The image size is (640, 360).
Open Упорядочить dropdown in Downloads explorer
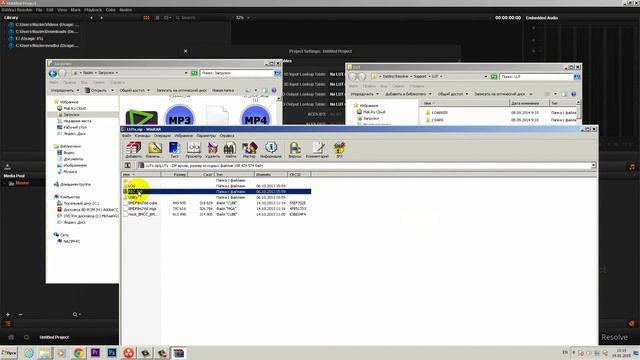click(65, 90)
